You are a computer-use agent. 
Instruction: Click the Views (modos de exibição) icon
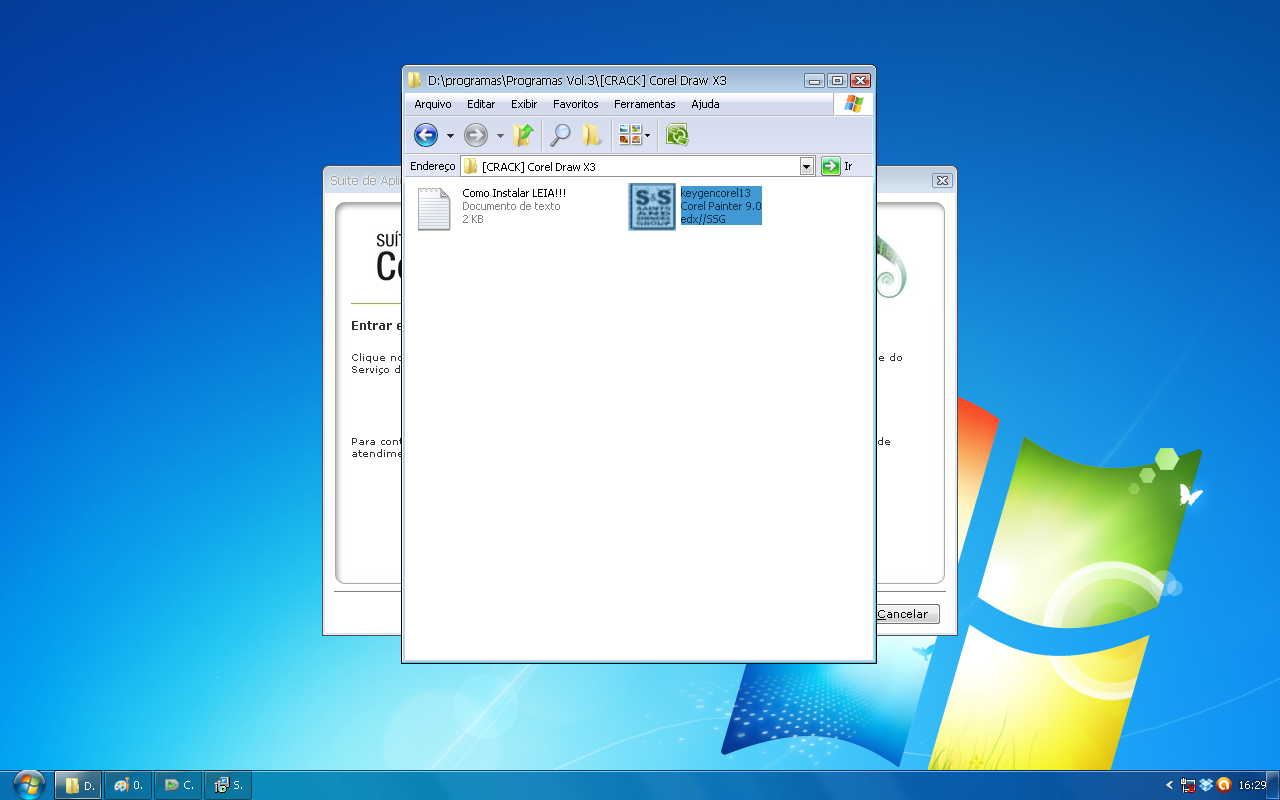pos(630,135)
